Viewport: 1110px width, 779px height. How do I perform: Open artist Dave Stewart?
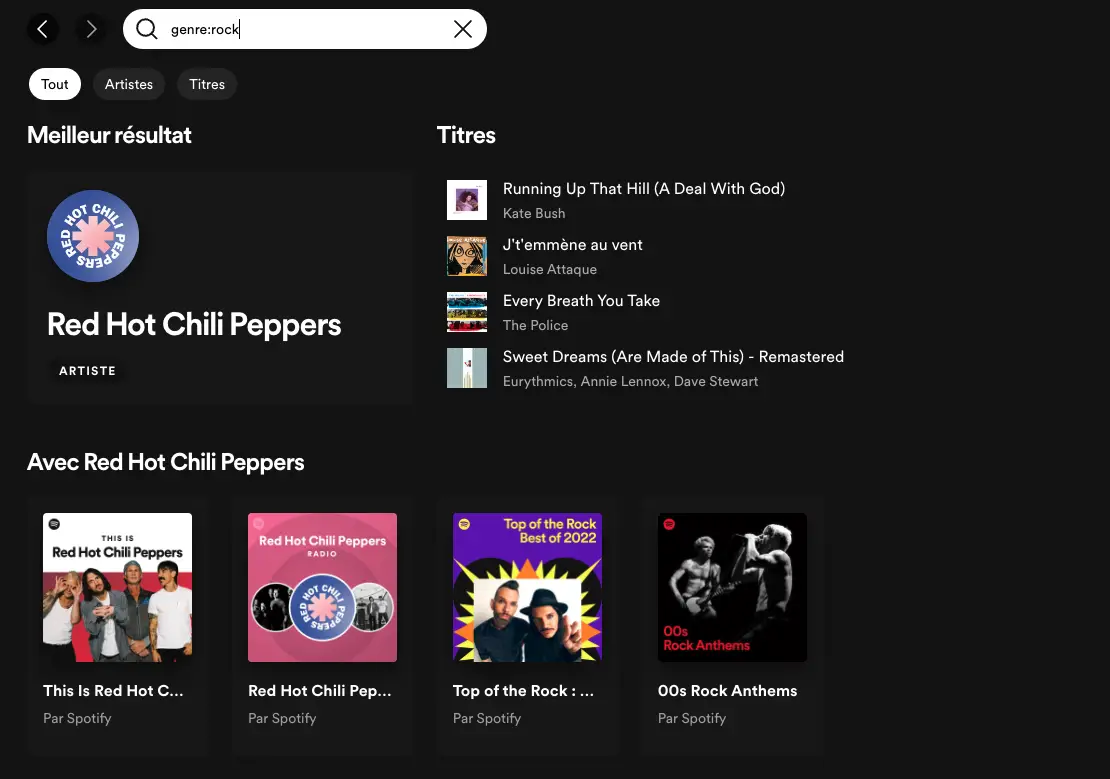716,381
